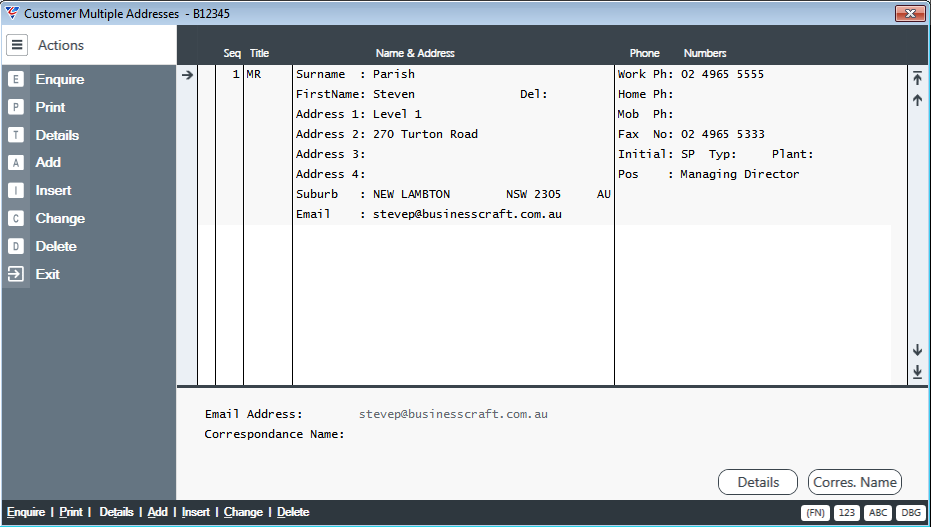Click the Corres. Name button
The height and width of the screenshot is (527, 931).
(x=855, y=482)
